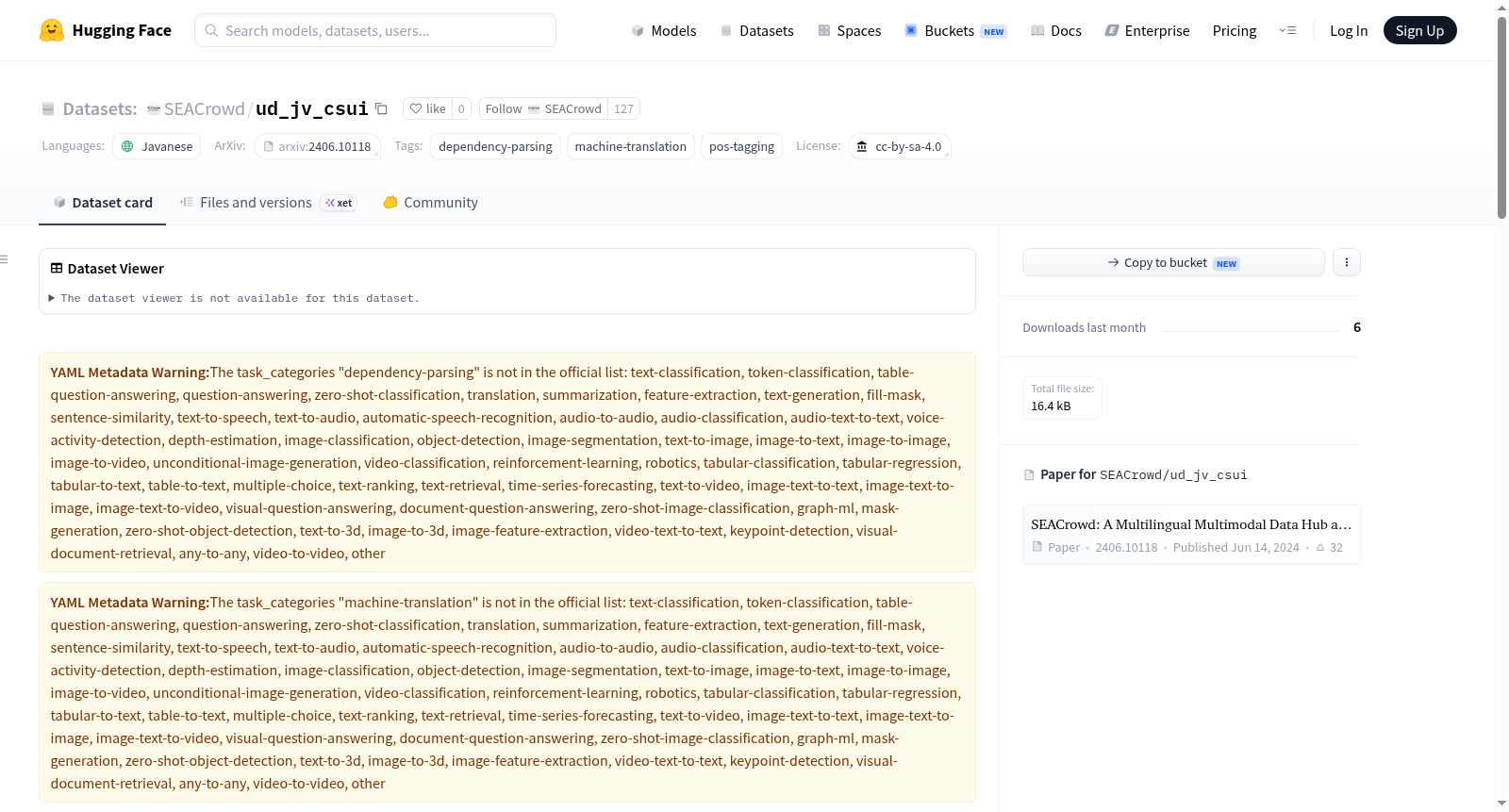Screen dimensions: 1509x812
Task: Click the Datasets database icon in breadcrumb
Action: (48, 109)
